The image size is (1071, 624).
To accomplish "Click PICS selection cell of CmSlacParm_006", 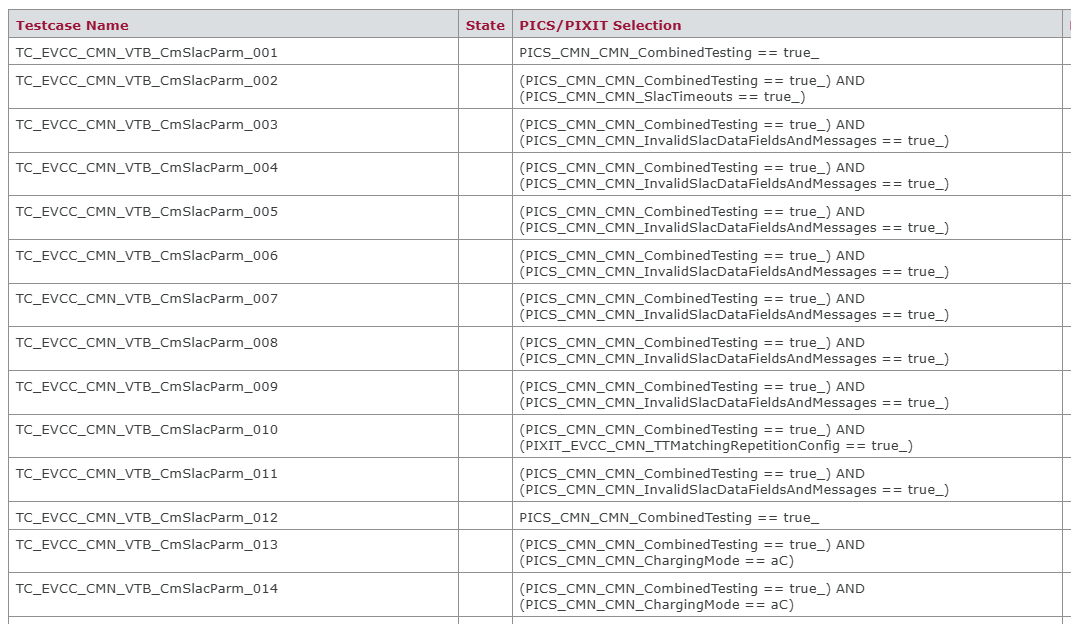I will [734, 263].
